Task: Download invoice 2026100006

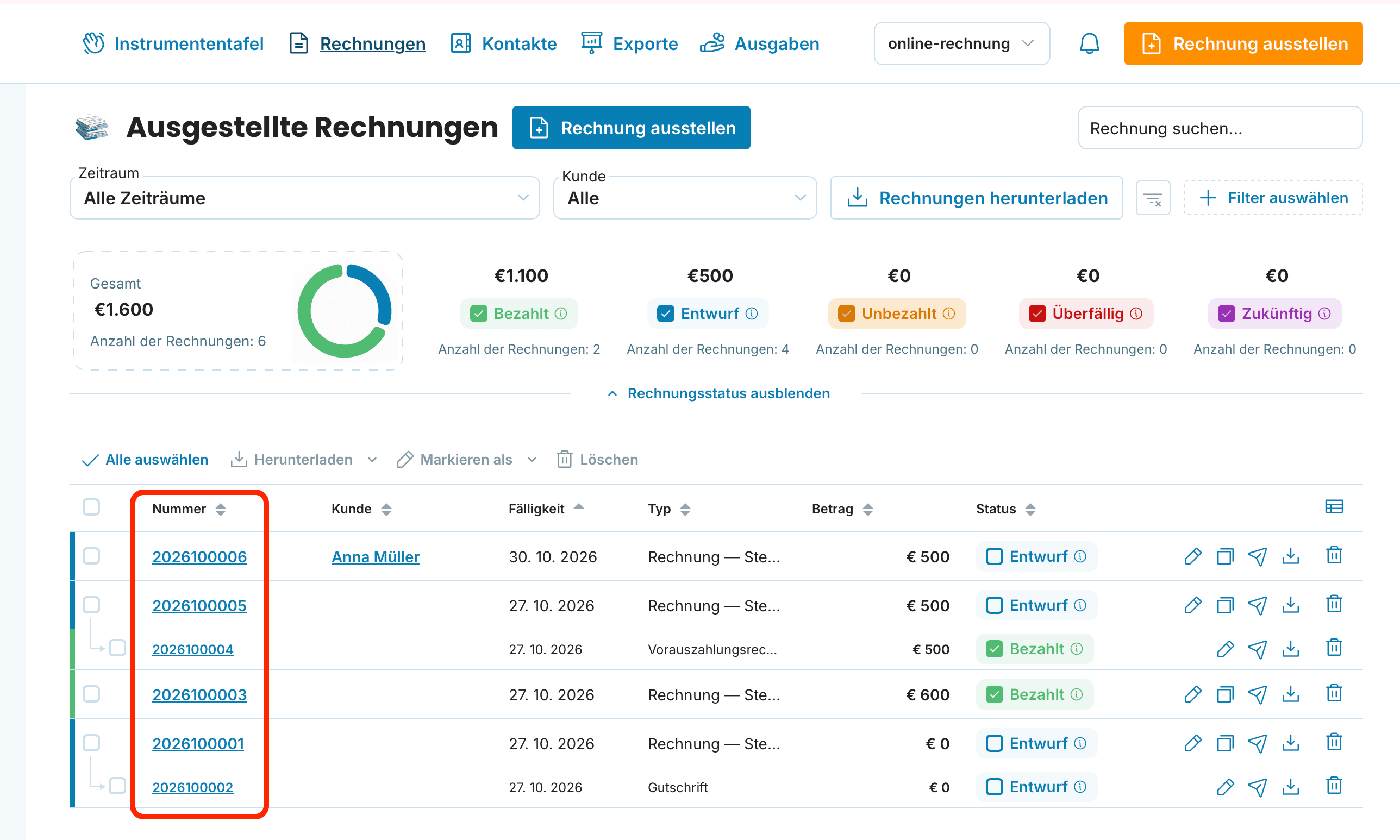Action: (1290, 556)
